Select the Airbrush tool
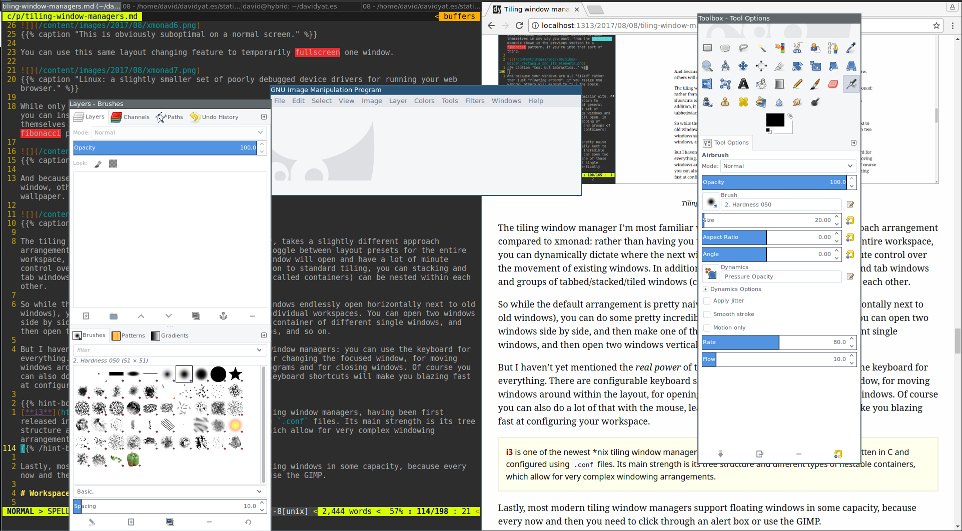962x531 pixels. [x=851, y=83]
